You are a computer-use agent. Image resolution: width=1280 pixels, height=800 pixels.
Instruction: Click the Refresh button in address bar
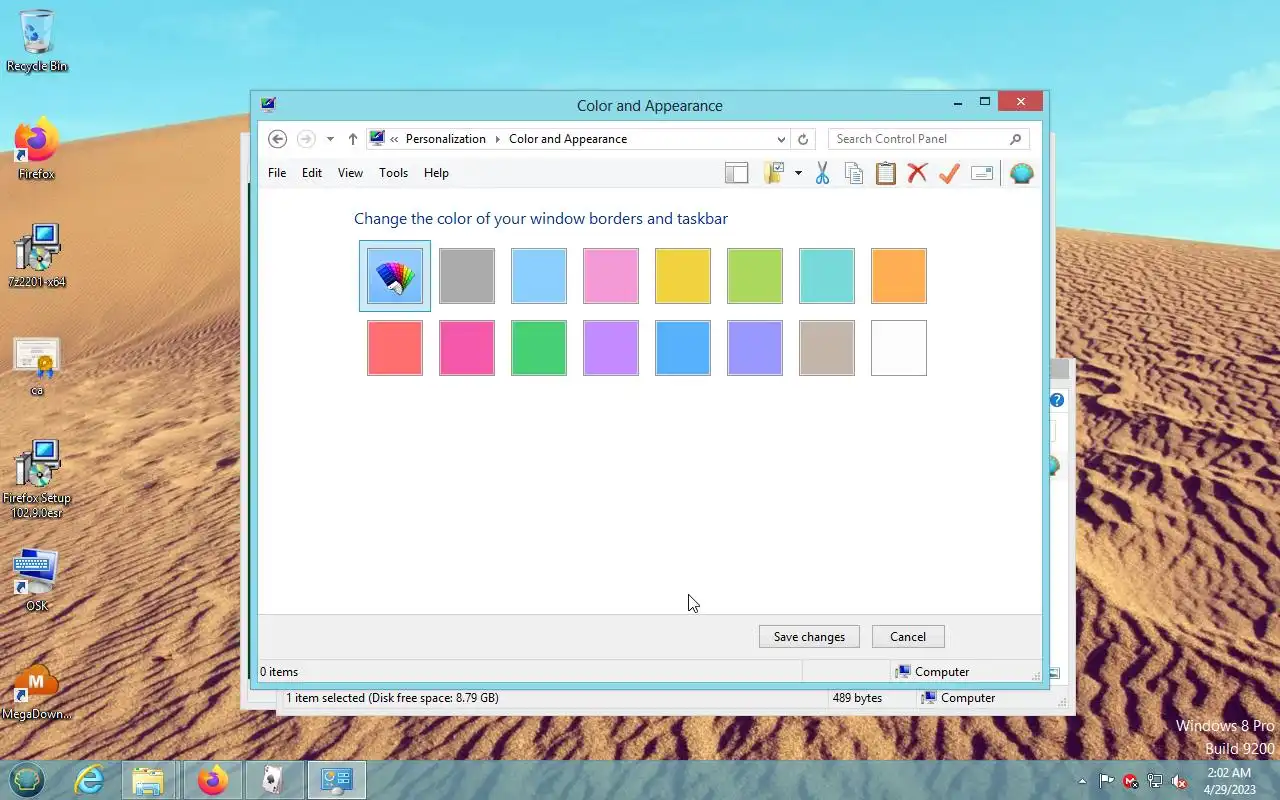point(802,139)
